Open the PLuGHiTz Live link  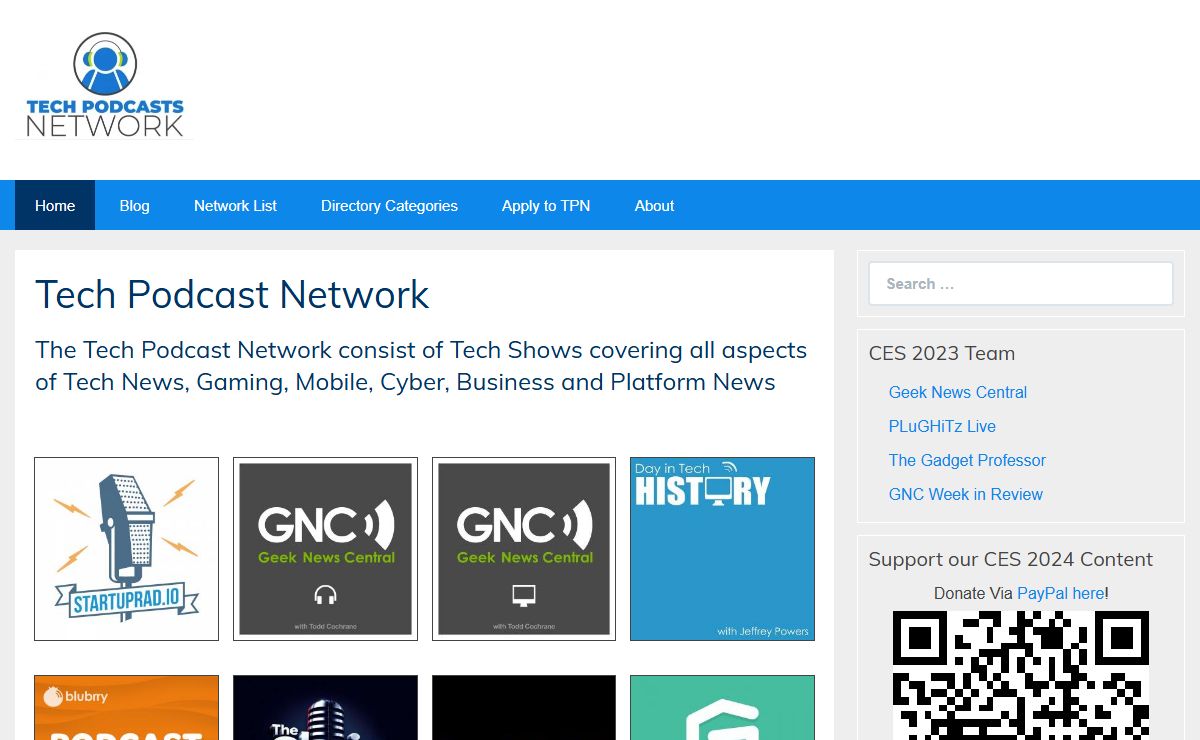point(942,426)
